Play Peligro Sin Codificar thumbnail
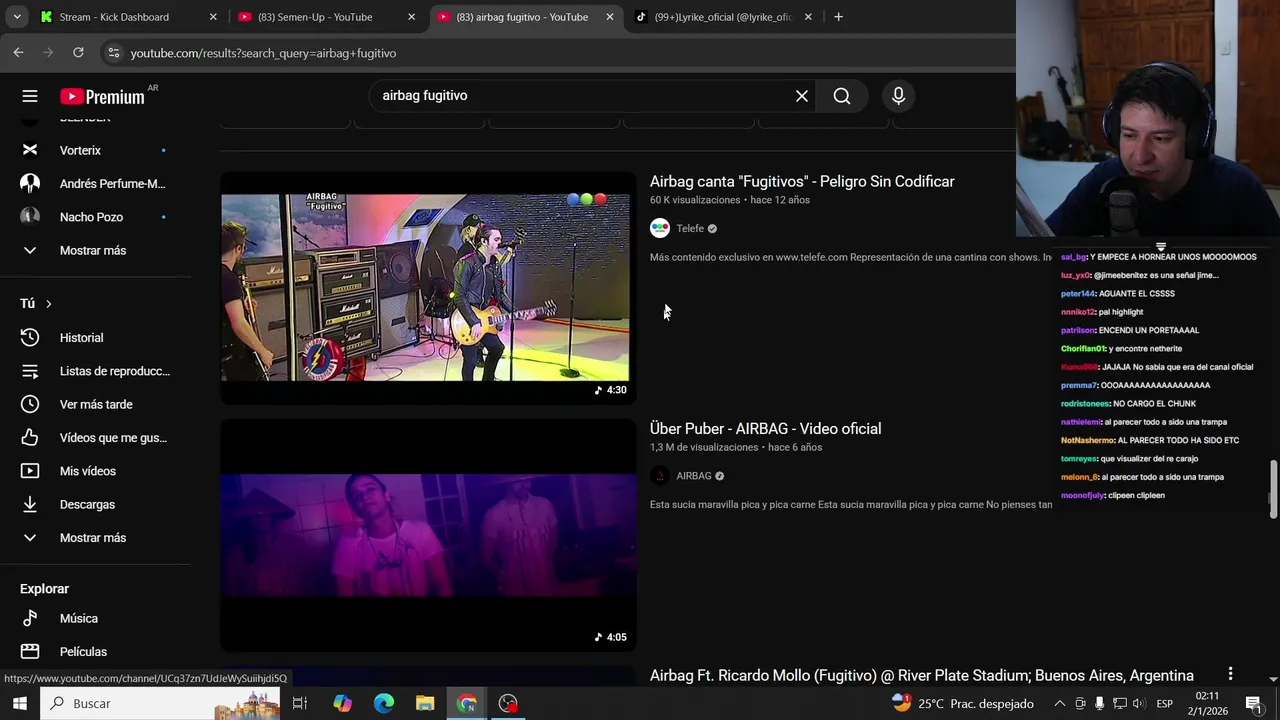Image resolution: width=1280 pixels, height=720 pixels. pyautogui.click(x=428, y=287)
